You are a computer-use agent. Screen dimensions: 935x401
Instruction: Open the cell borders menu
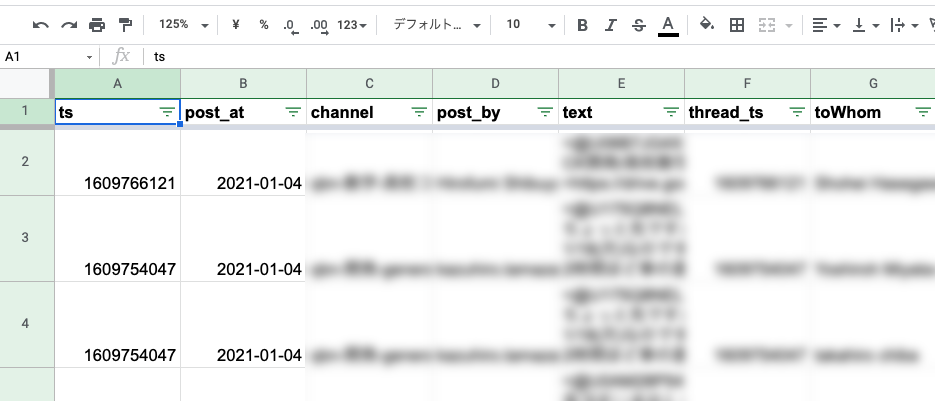point(737,25)
